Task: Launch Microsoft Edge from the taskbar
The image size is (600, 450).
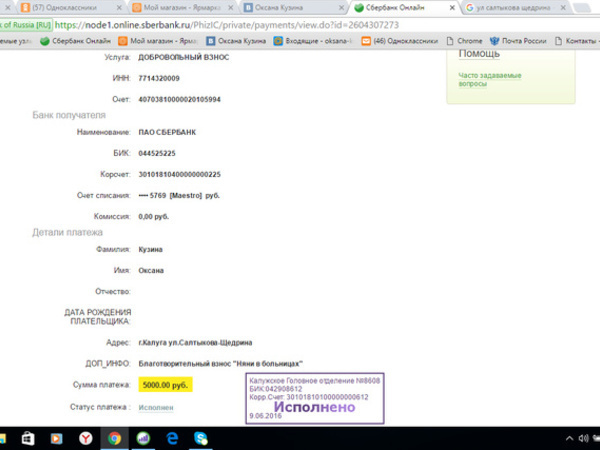Action: click(x=172, y=438)
